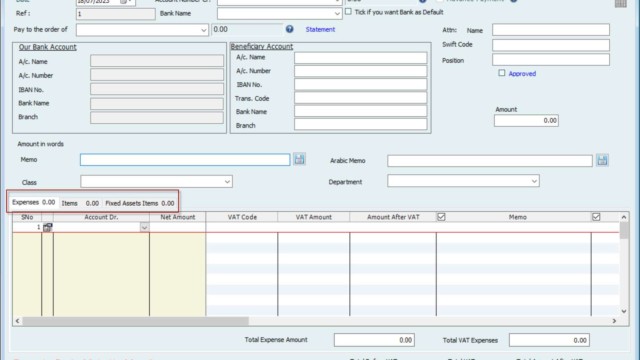The height and width of the screenshot is (360, 640).
Task: Click the grid's horizontal scrollbar thumb
Action: 136,321
